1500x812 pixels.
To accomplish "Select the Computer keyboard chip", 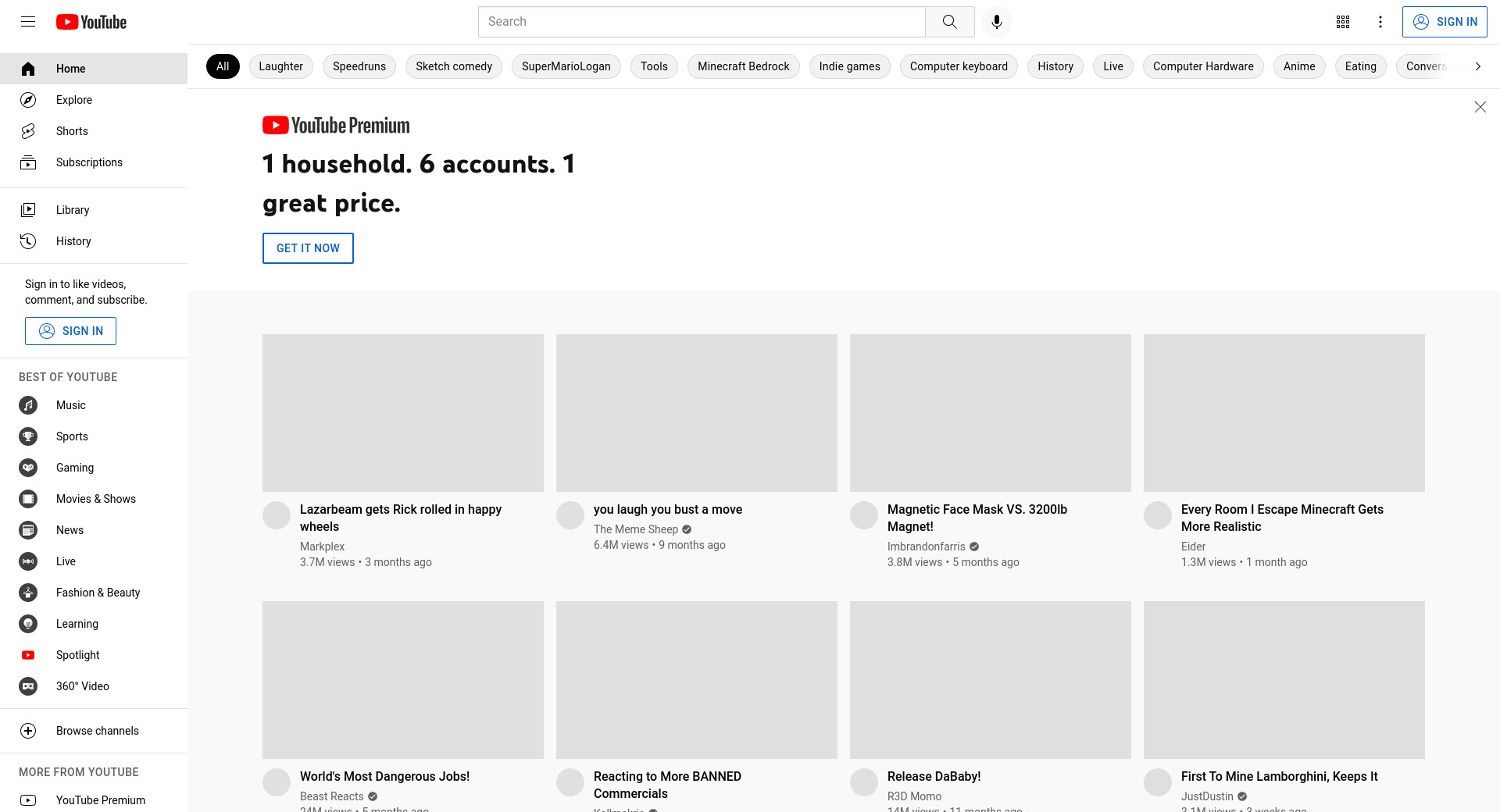I will click(959, 66).
